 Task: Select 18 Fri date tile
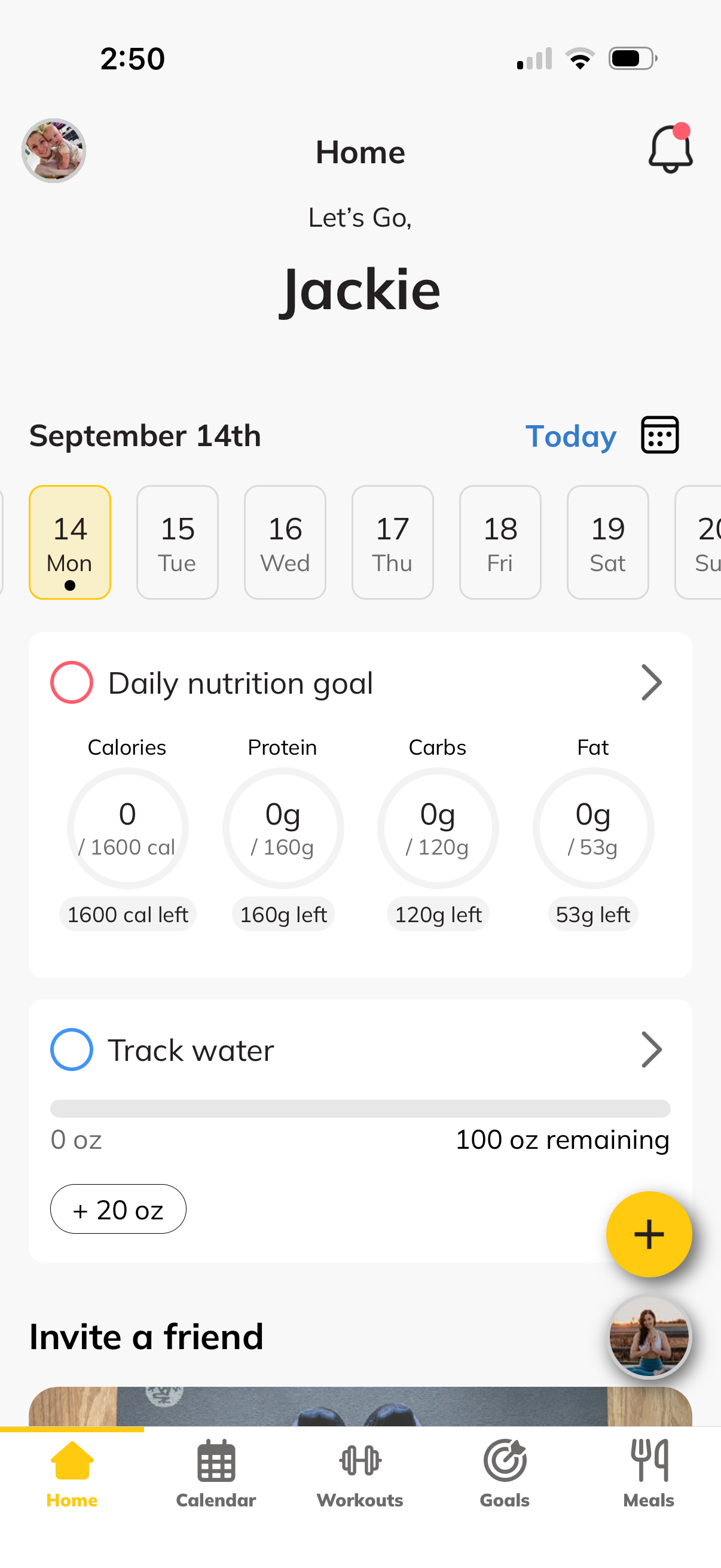click(x=500, y=542)
